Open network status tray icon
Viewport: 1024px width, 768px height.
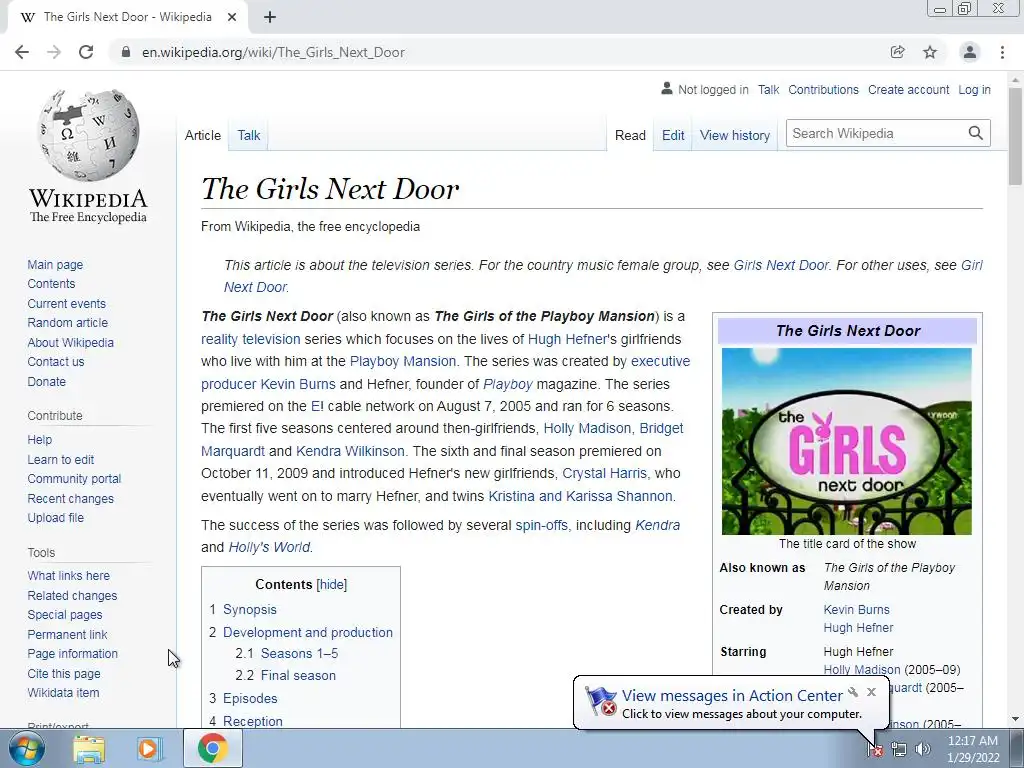899,749
